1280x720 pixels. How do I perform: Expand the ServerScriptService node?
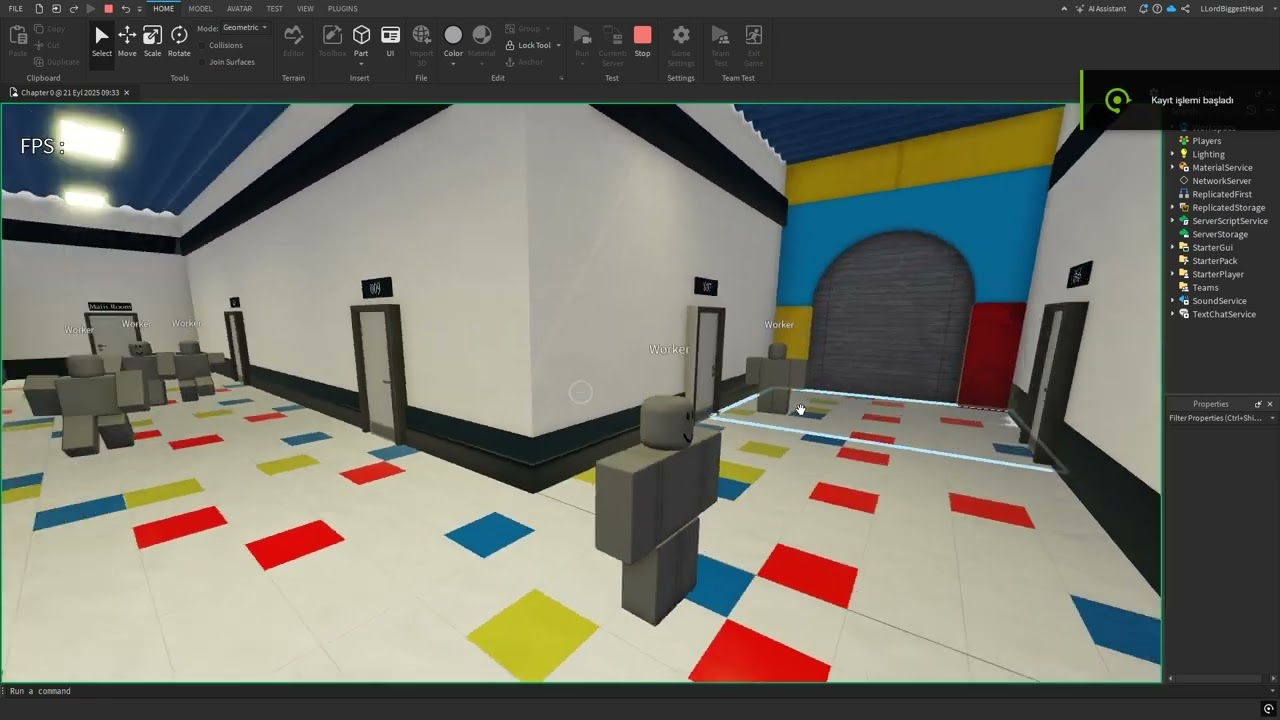tap(1173, 221)
